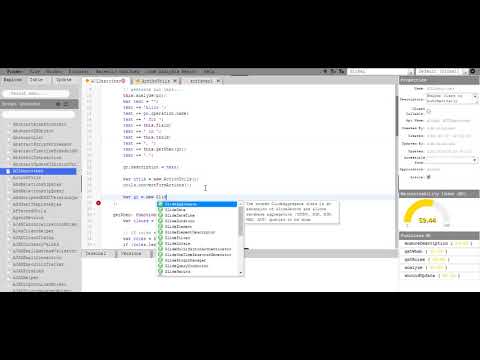This screenshot has height=360, width=480.
Task: Click the Maintainability Index gauge
Action: [x=426, y=212]
